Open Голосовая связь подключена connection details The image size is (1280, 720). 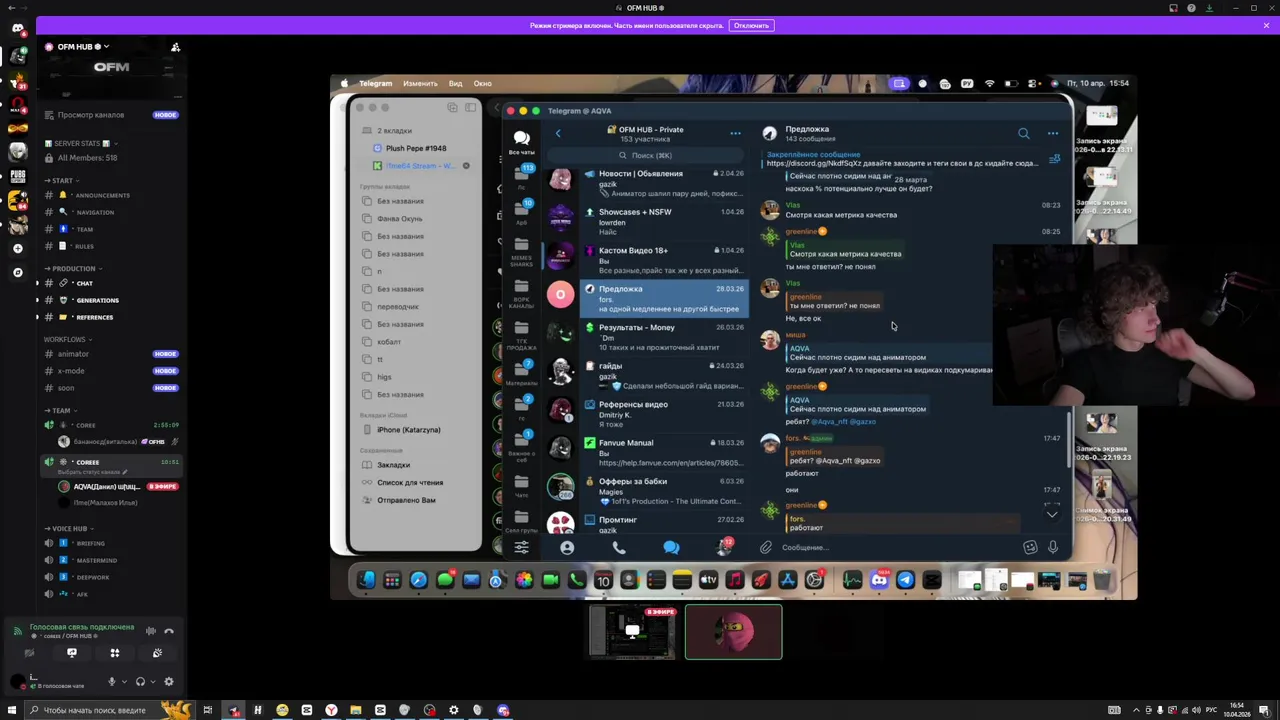tap(82, 627)
